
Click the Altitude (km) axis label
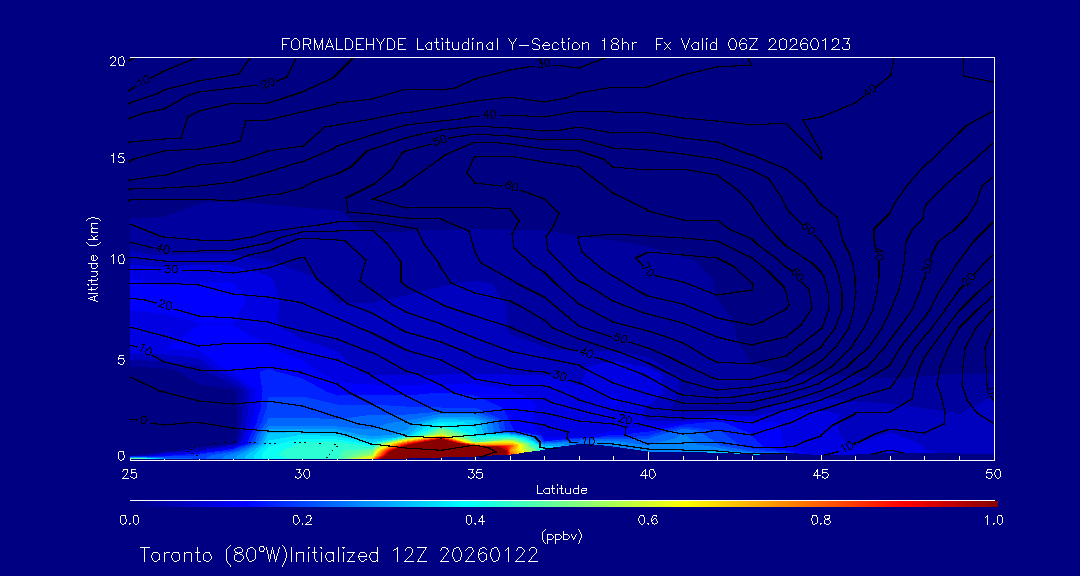(x=93, y=258)
